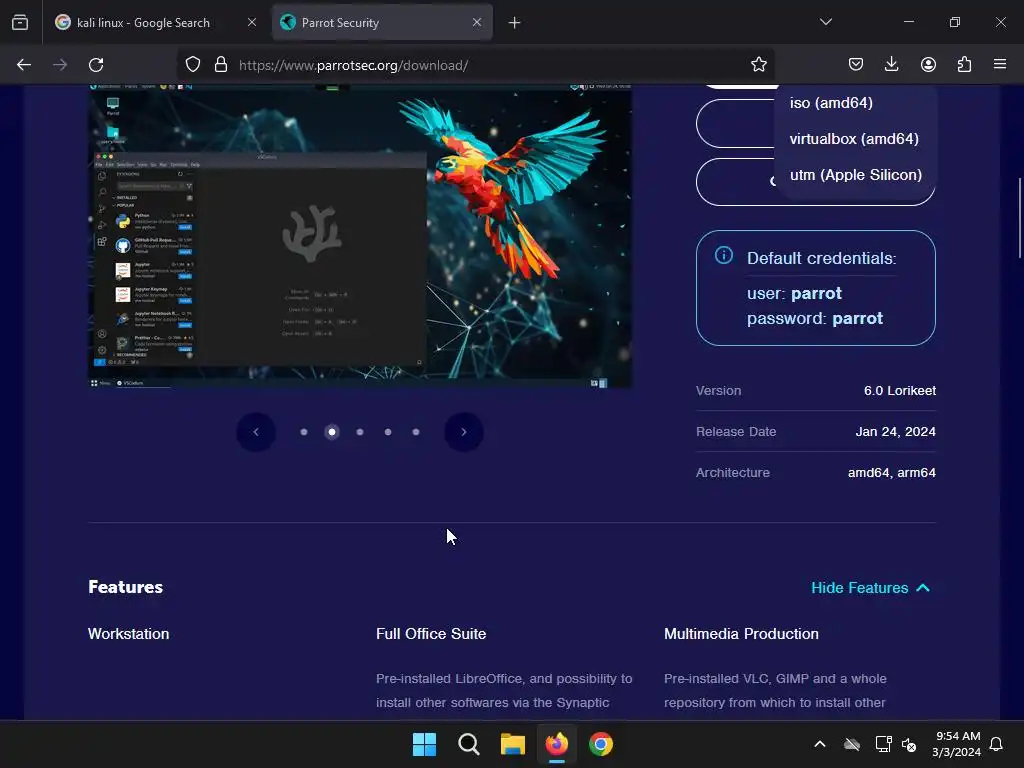Open the extensions puzzle icon
Viewport: 1024px width, 768px height.
(964, 65)
